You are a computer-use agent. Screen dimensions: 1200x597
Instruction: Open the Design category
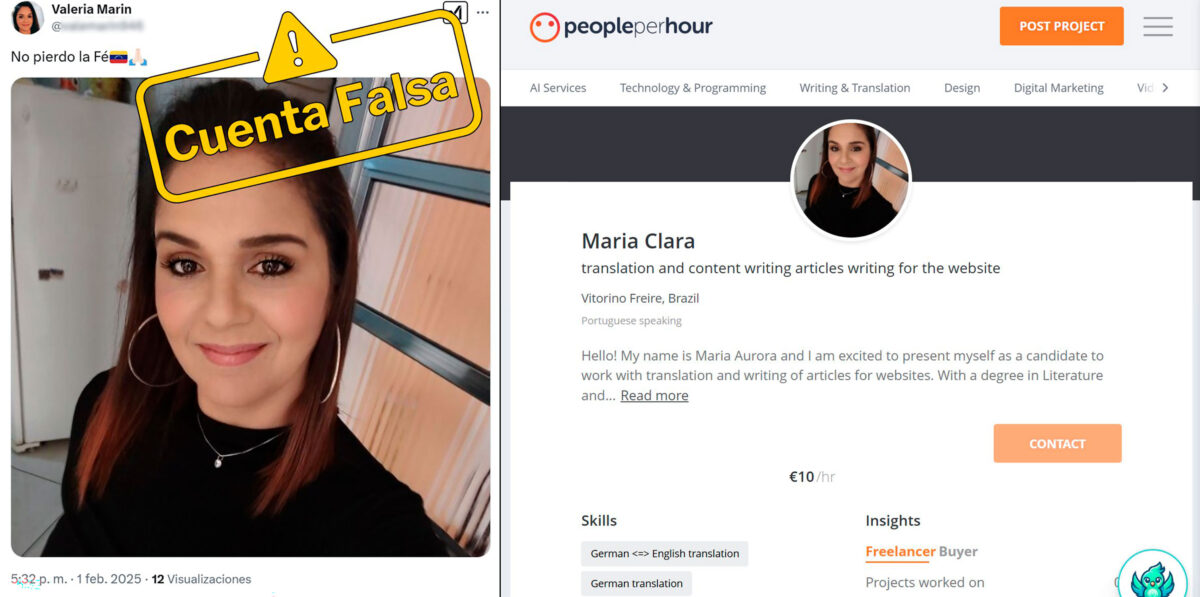coord(962,88)
